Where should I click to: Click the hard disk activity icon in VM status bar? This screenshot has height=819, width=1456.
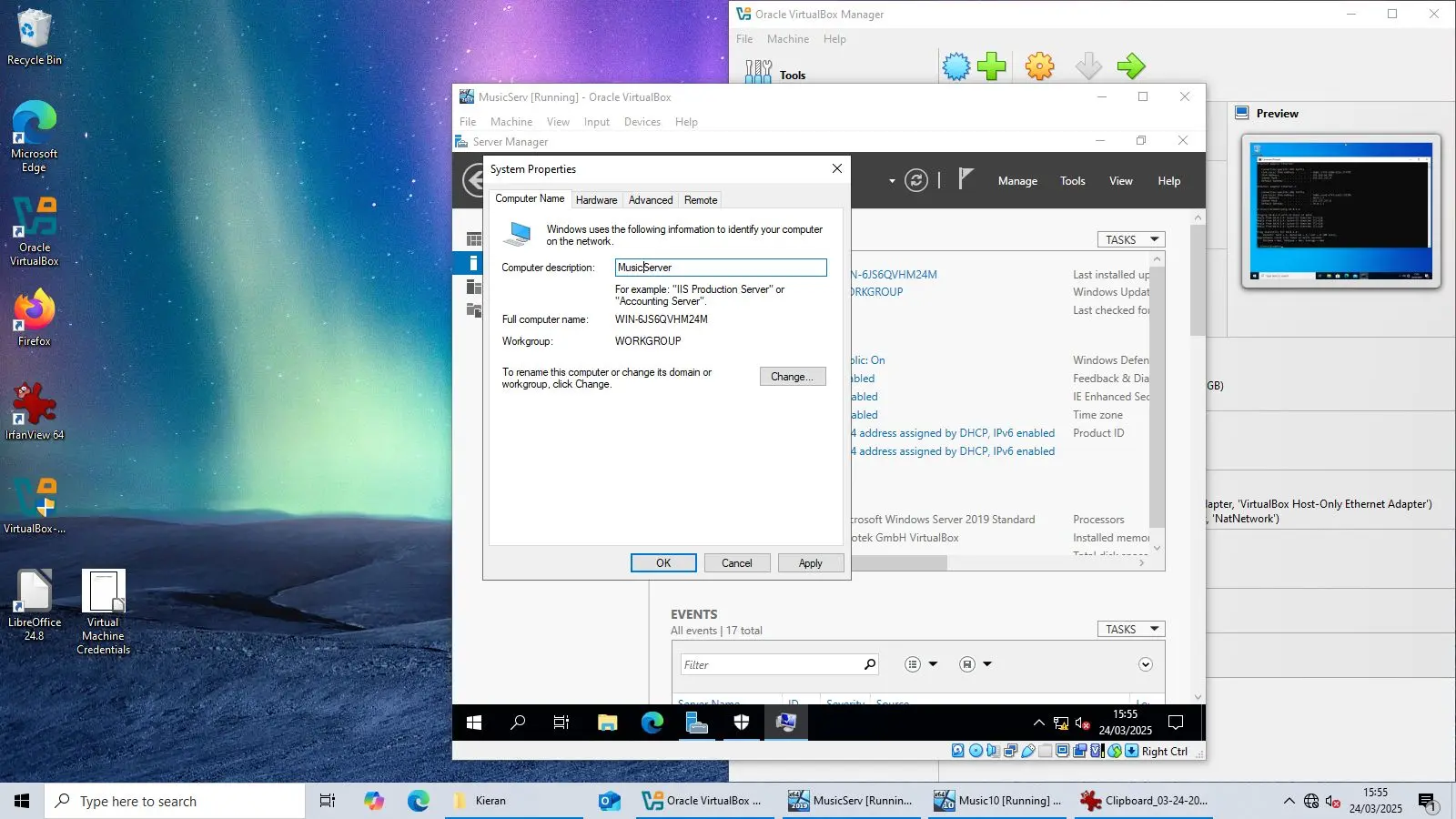click(x=957, y=751)
